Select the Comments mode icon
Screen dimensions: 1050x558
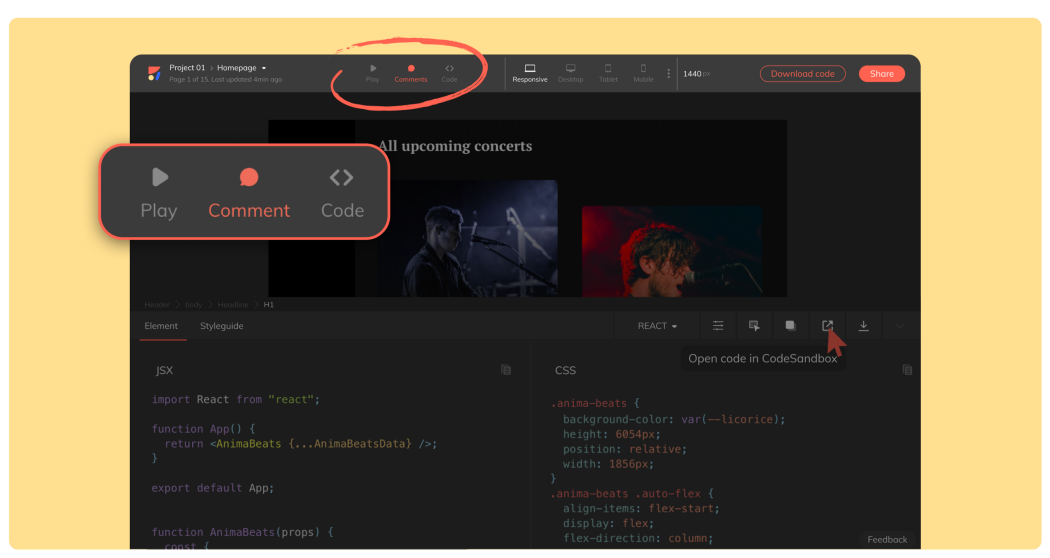pyautogui.click(x=411, y=69)
